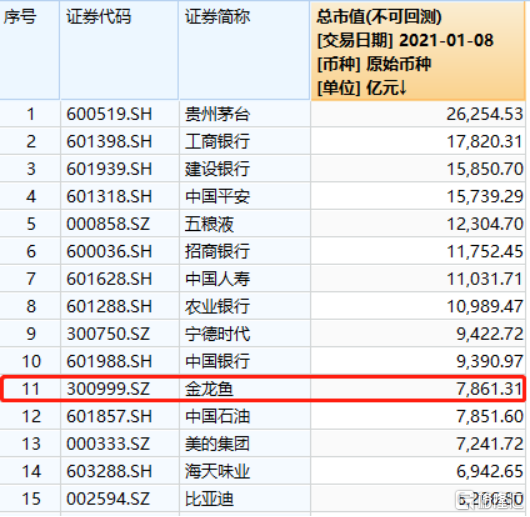
Task: Select stock code 601988.SH
Action: (109, 361)
